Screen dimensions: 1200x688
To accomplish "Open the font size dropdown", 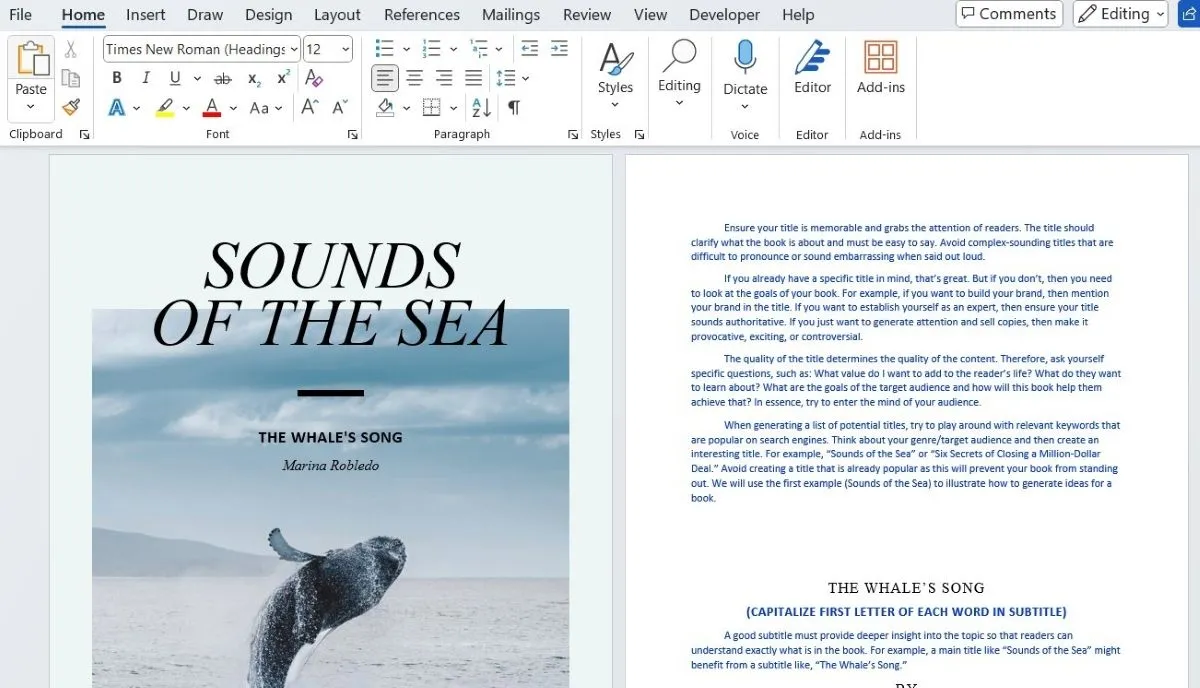I will [x=347, y=48].
